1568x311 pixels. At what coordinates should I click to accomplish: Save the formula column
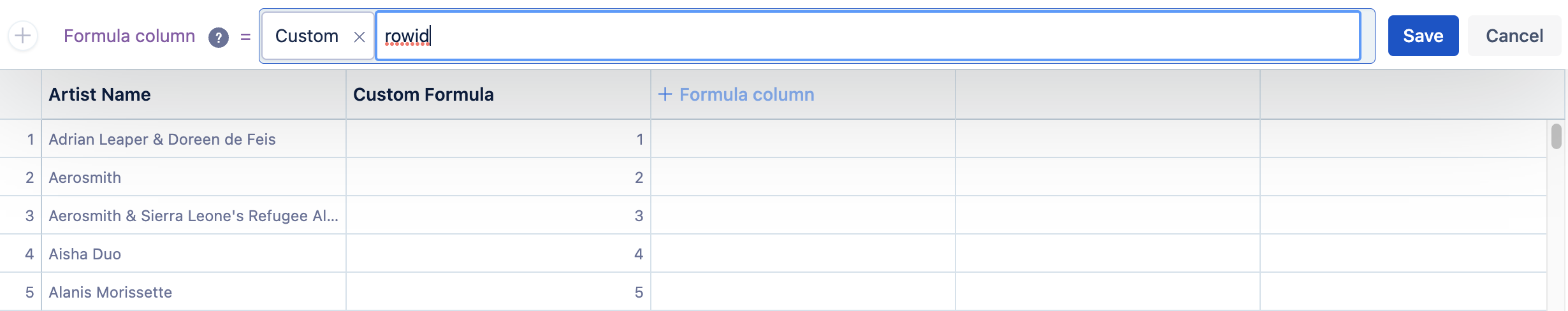(1423, 36)
